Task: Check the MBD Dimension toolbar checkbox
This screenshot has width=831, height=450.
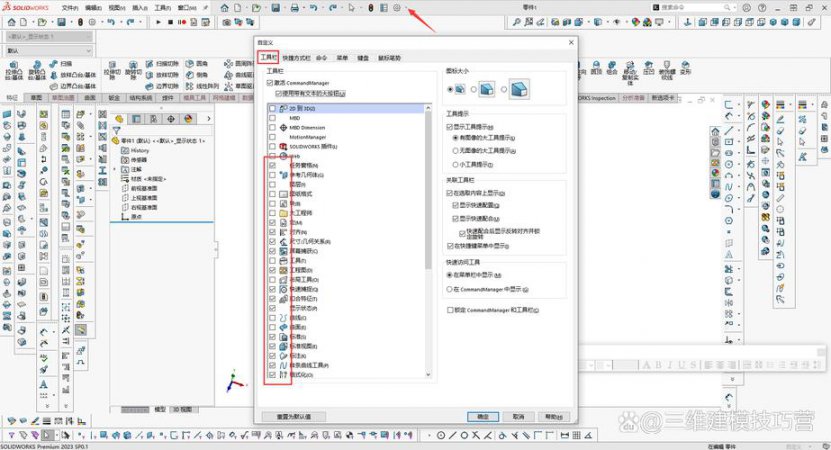Action: coord(272,128)
